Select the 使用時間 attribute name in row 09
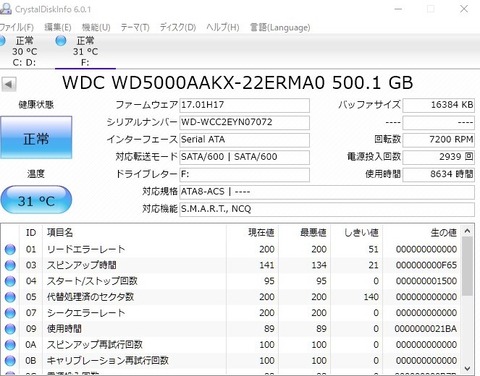The width and height of the screenshot is (480, 376). coord(64,329)
